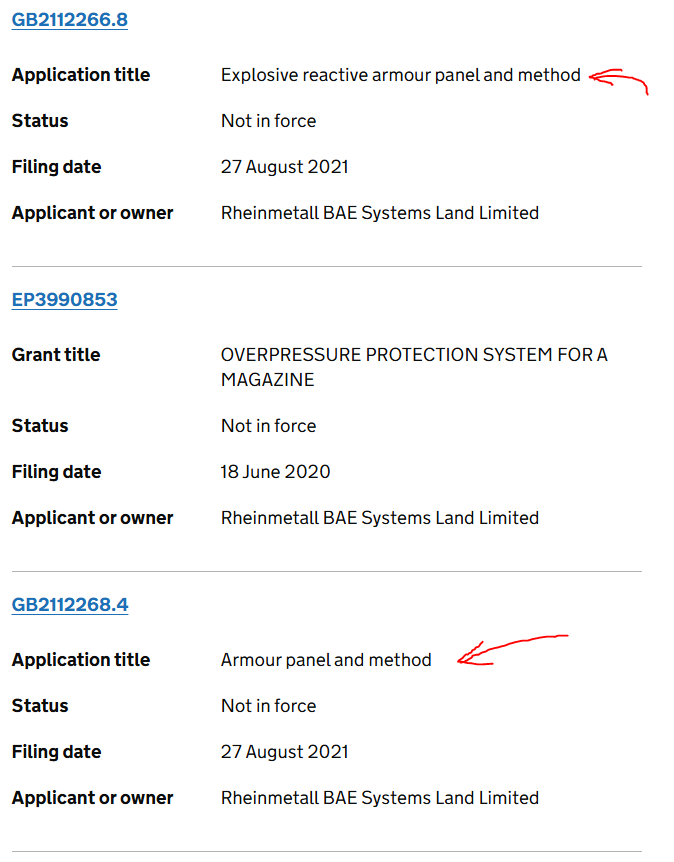Click the 'Armour panel and method' title text
This screenshot has width=674, height=862.
click(x=326, y=660)
